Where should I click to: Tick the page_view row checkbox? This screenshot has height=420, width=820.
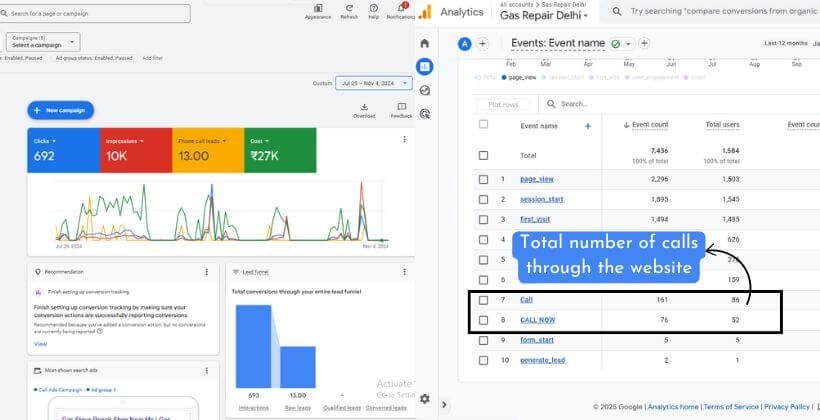tap(483, 179)
